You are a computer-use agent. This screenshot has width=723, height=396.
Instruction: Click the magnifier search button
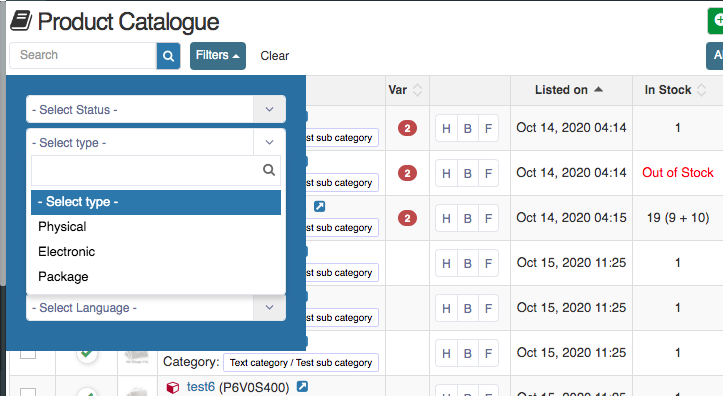168,56
